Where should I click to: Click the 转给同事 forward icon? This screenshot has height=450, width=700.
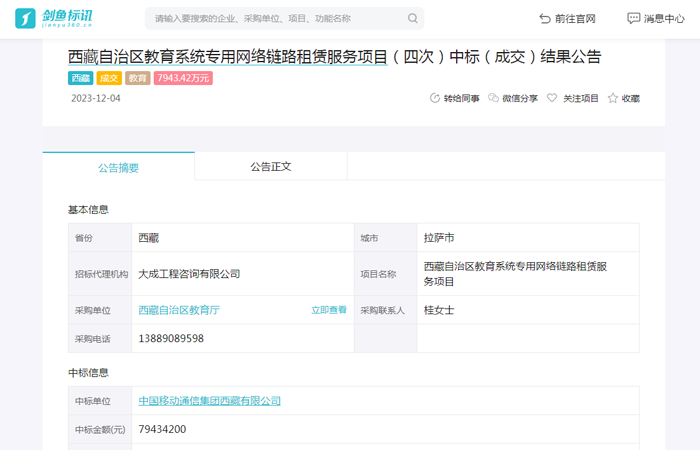434,98
